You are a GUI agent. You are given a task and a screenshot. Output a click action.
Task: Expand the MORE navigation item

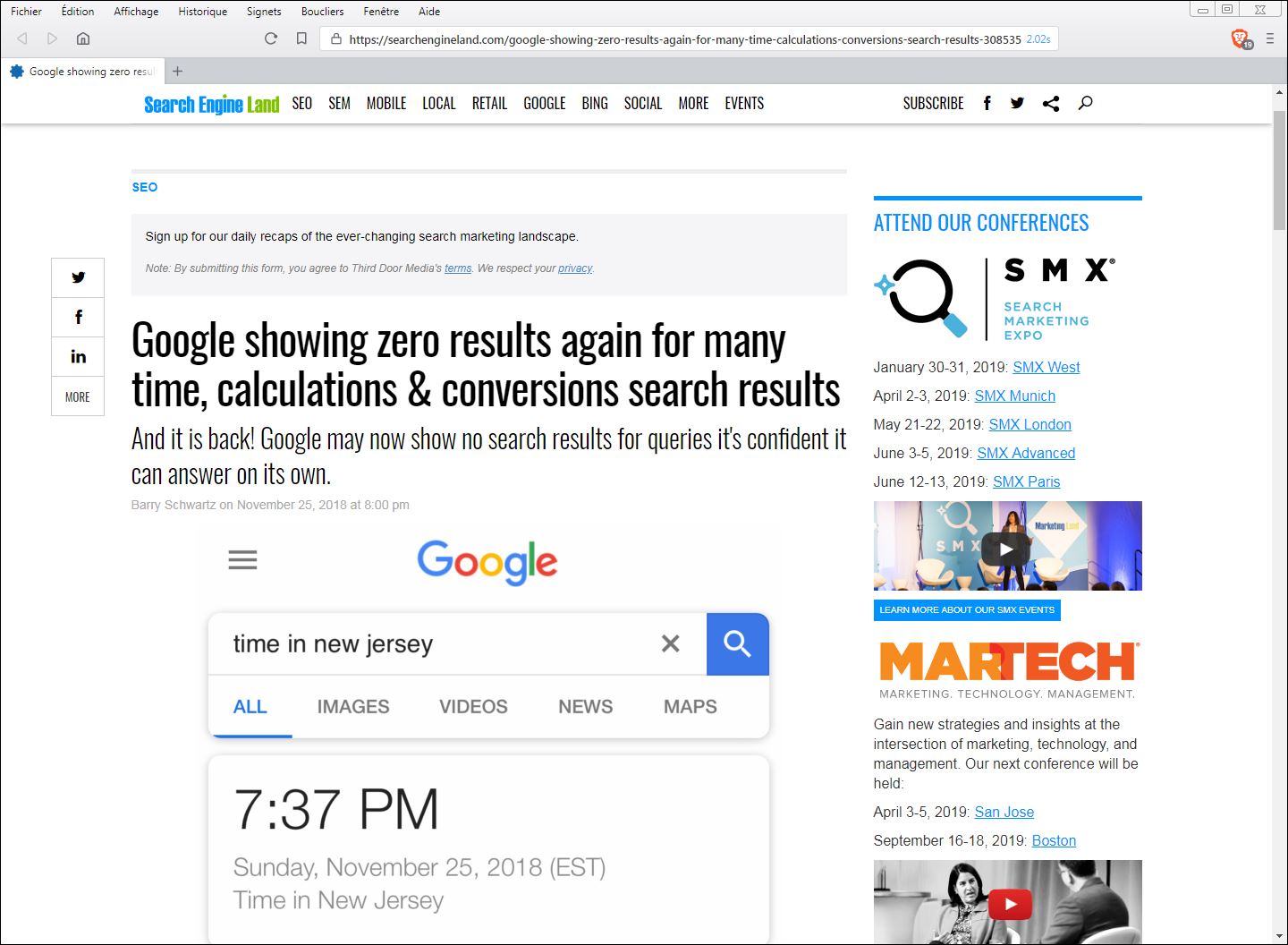(x=693, y=103)
